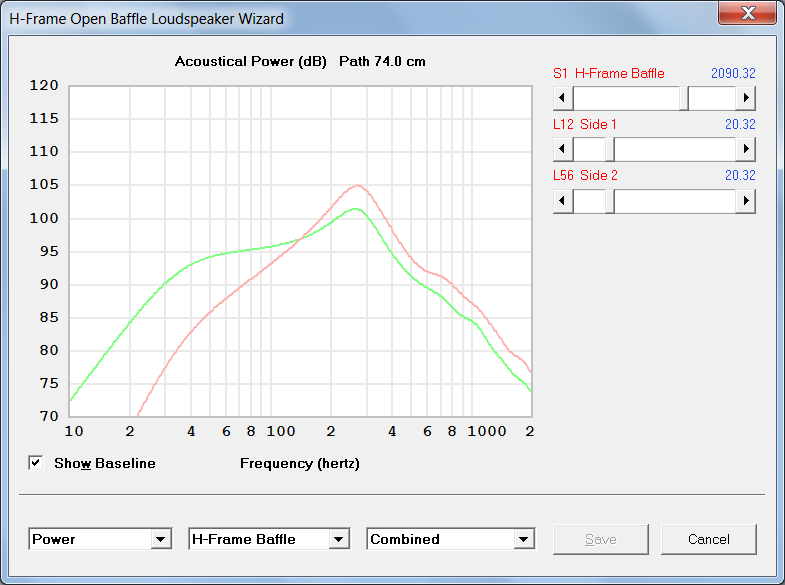Click right arrow of L12 Side 1 slider

coord(745,149)
